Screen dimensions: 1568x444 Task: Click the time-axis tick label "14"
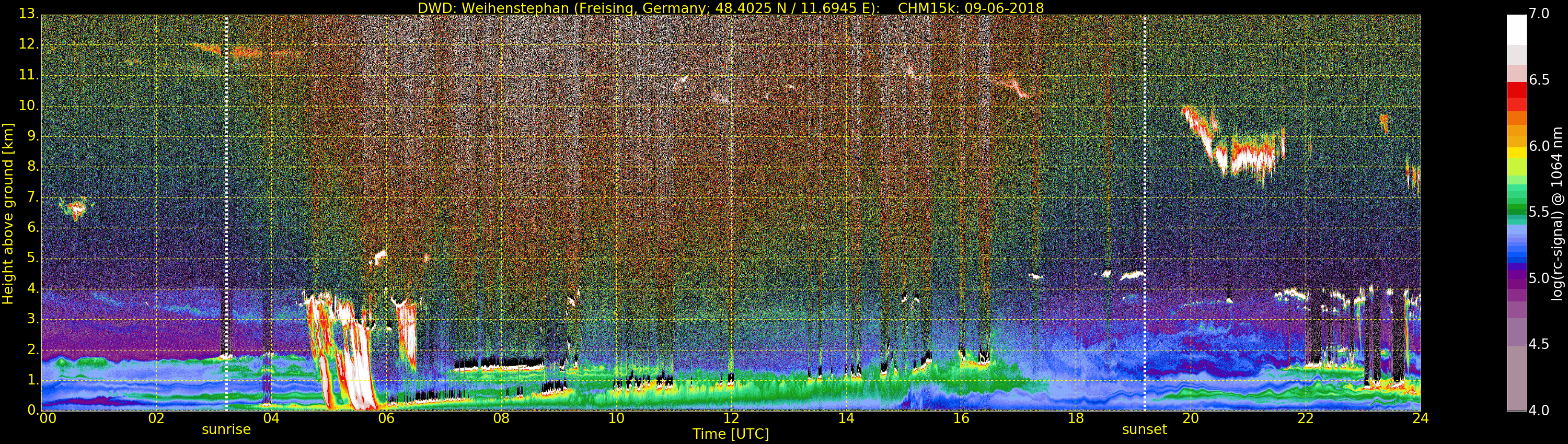[846, 418]
